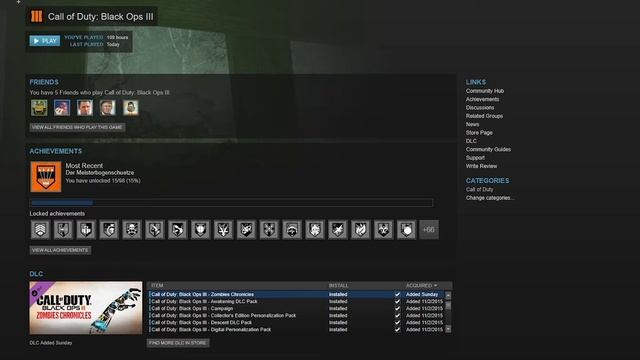Open the Related Groups link
This screenshot has width=640, height=360.
point(484,116)
